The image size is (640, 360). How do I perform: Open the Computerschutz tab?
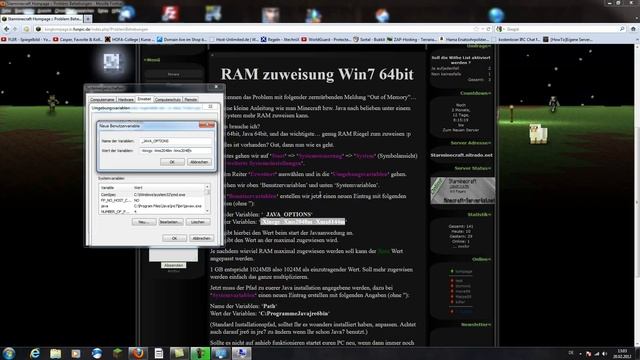(168, 99)
